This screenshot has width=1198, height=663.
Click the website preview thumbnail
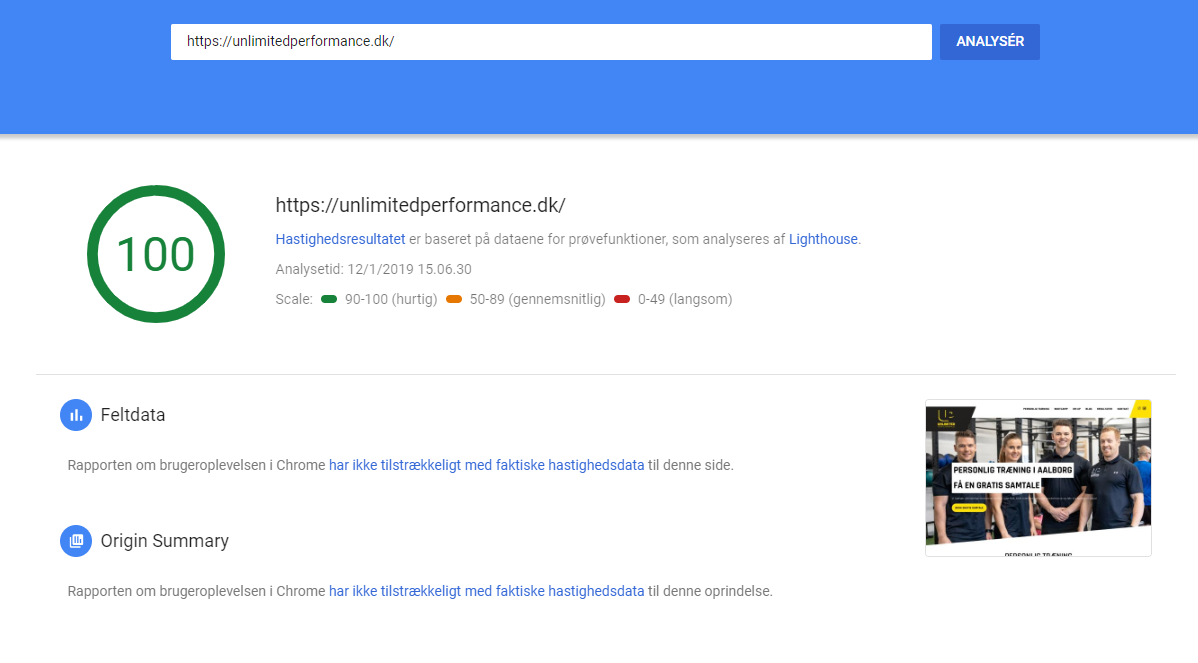click(x=1037, y=478)
